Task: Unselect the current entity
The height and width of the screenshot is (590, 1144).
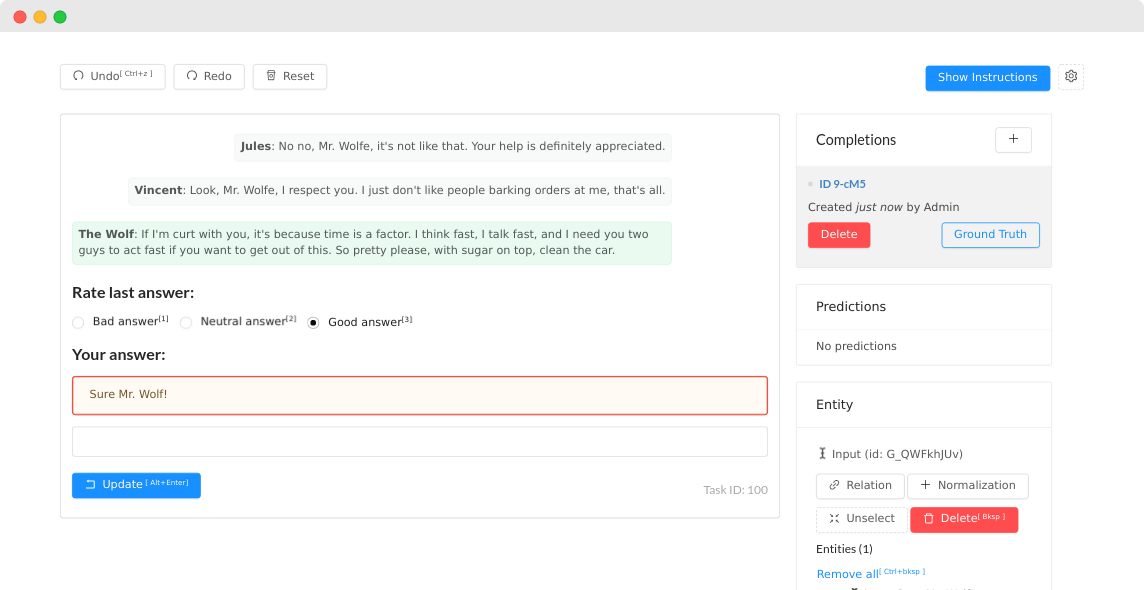Action: pos(861,519)
